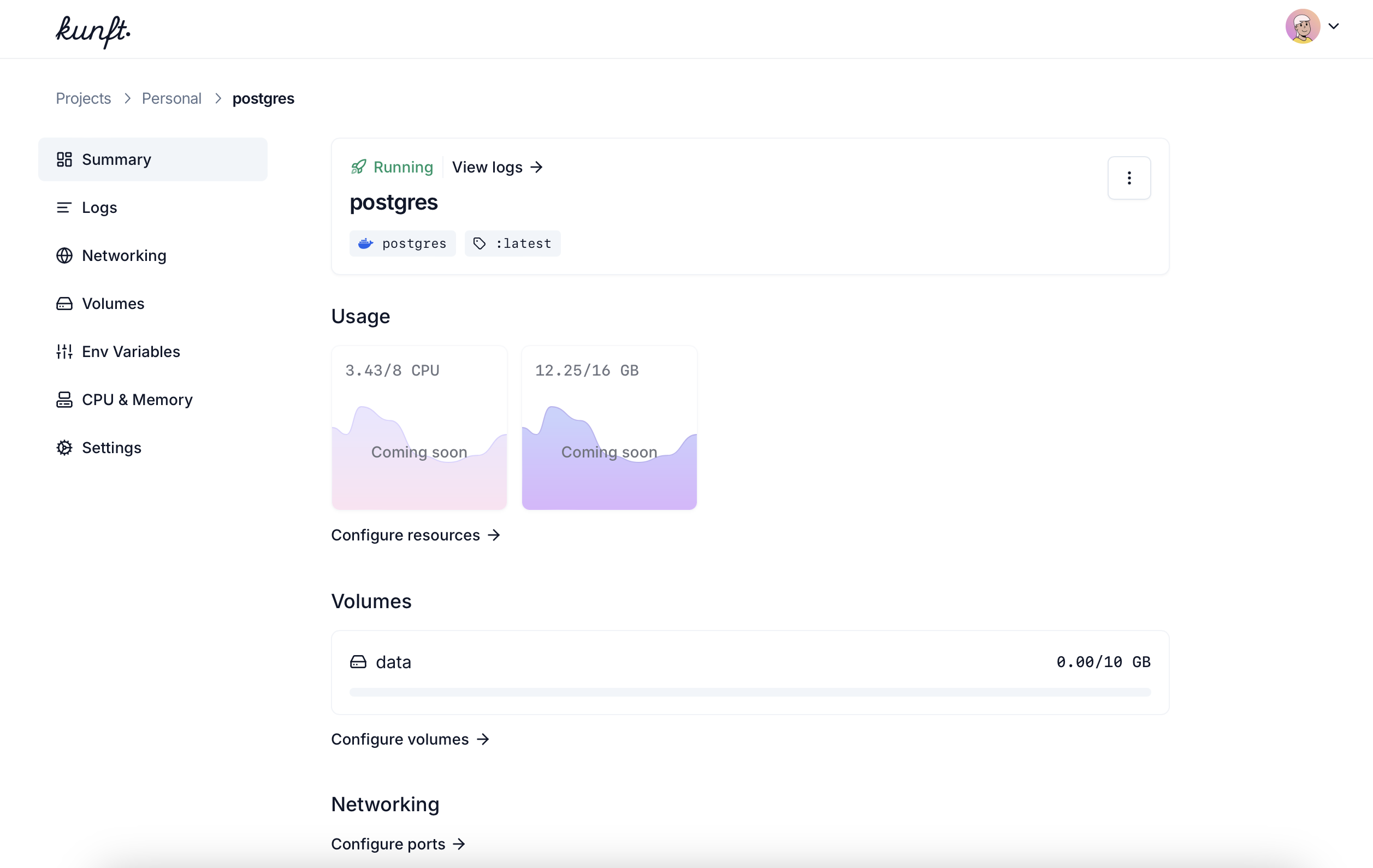
Task: Click the postgres docker image badge
Action: [x=403, y=243]
